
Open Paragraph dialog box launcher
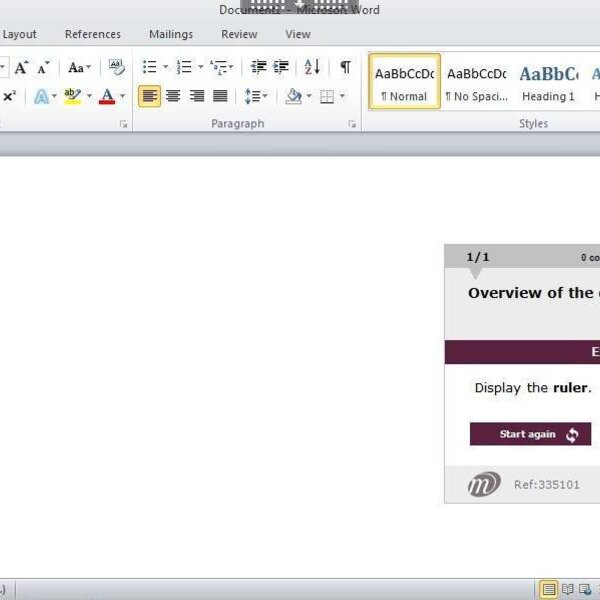tap(352, 124)
